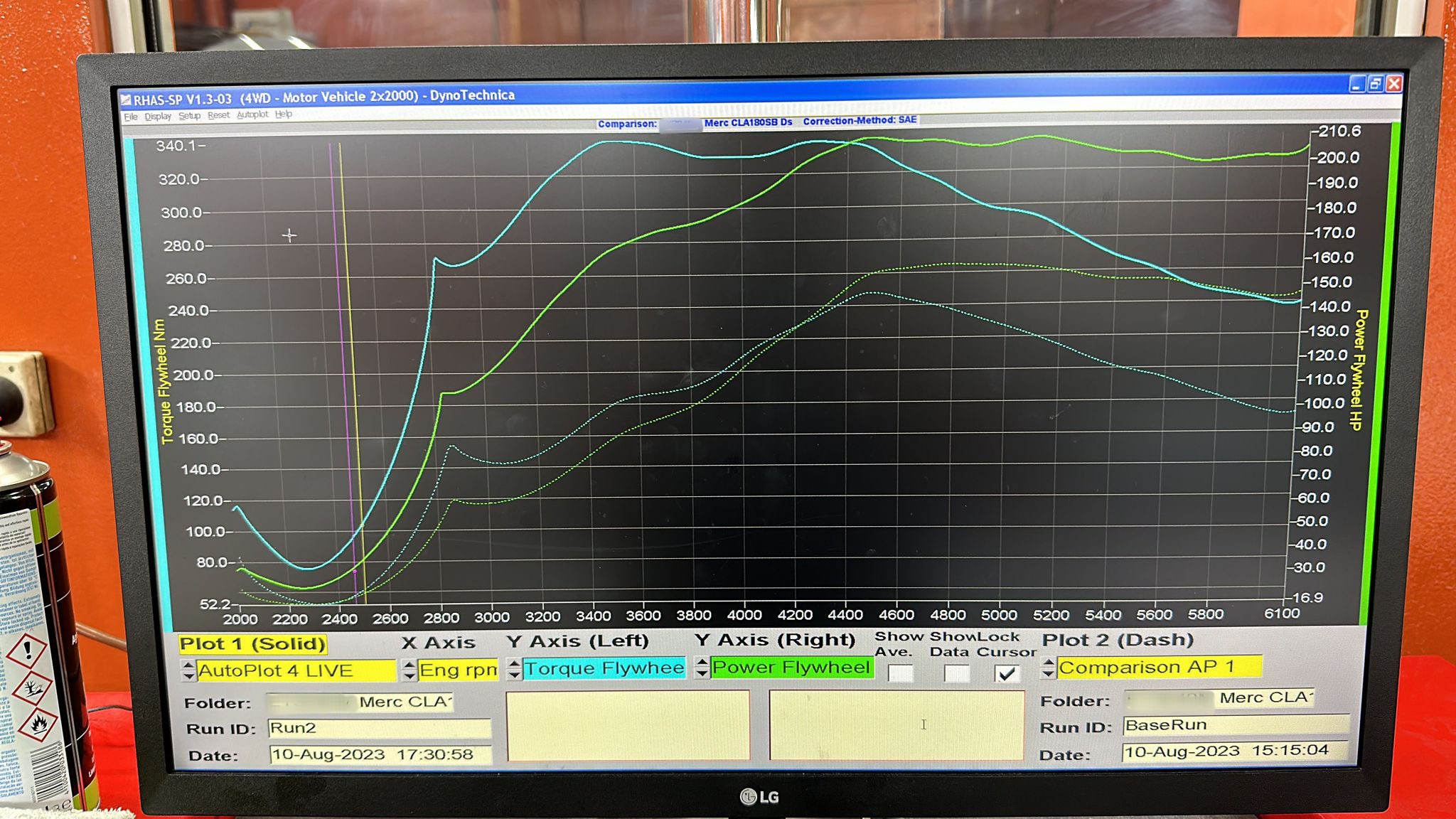Click the Run2 Run ID field
The height and width of the screenshot is (819, 1456).
pos(380,728)
